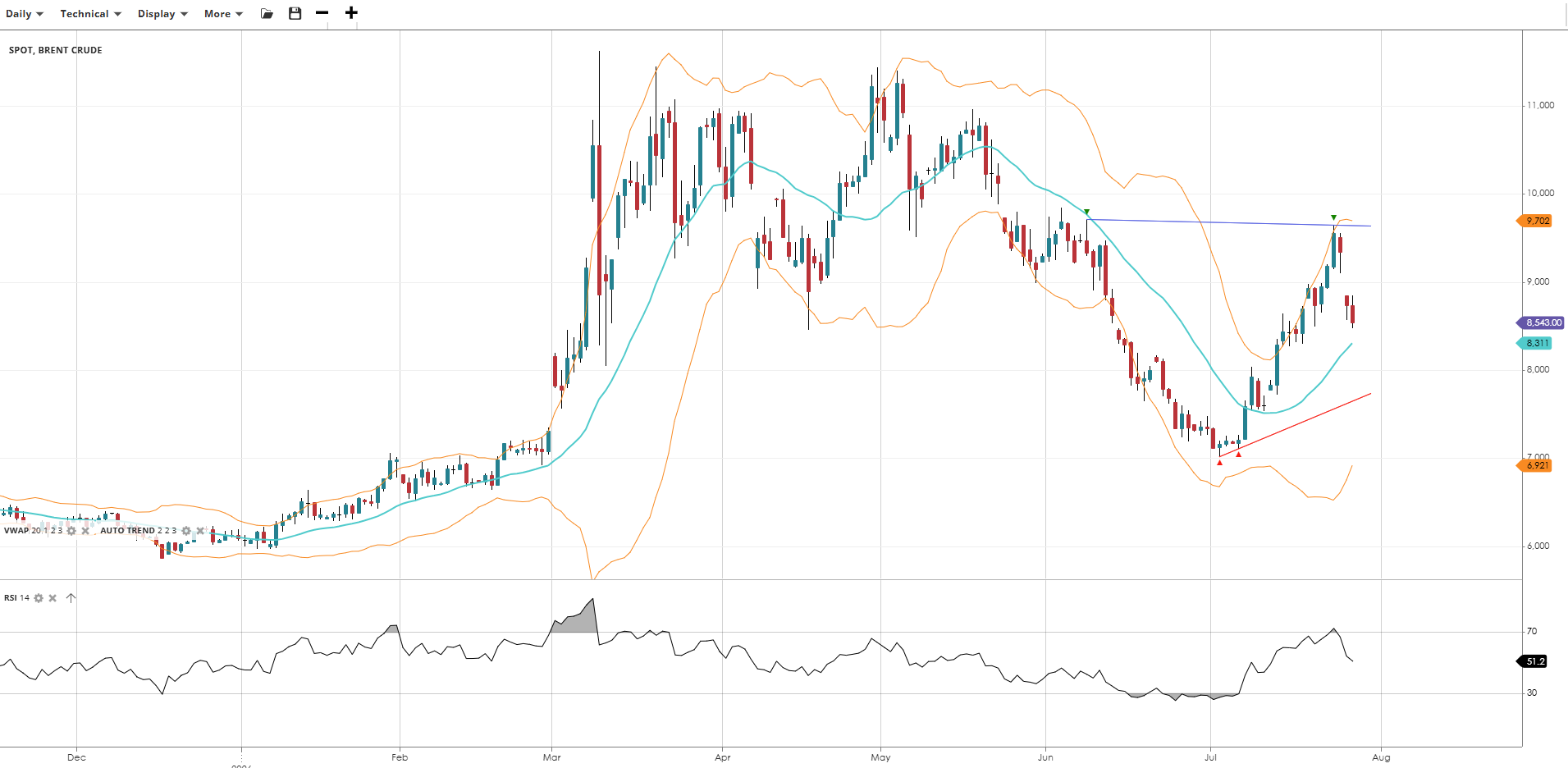Select the 8,543.00 last price tag
The width and height of the screenshot is (1568, 768).
coord(1541,322)
